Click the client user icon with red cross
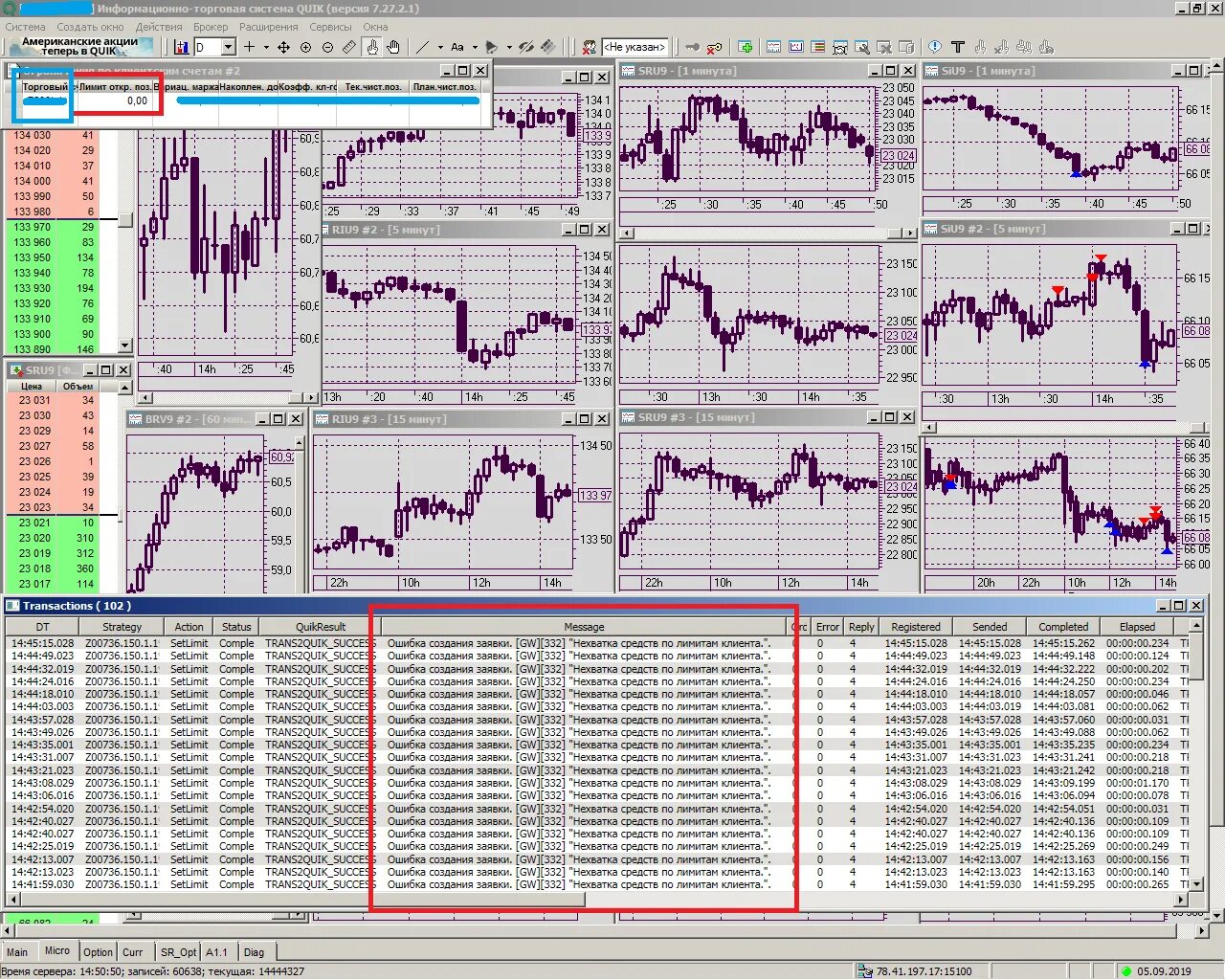Image resolution: width=1225 pixels, height=980 pixels. pyautogui.click(x=590, y=47)
